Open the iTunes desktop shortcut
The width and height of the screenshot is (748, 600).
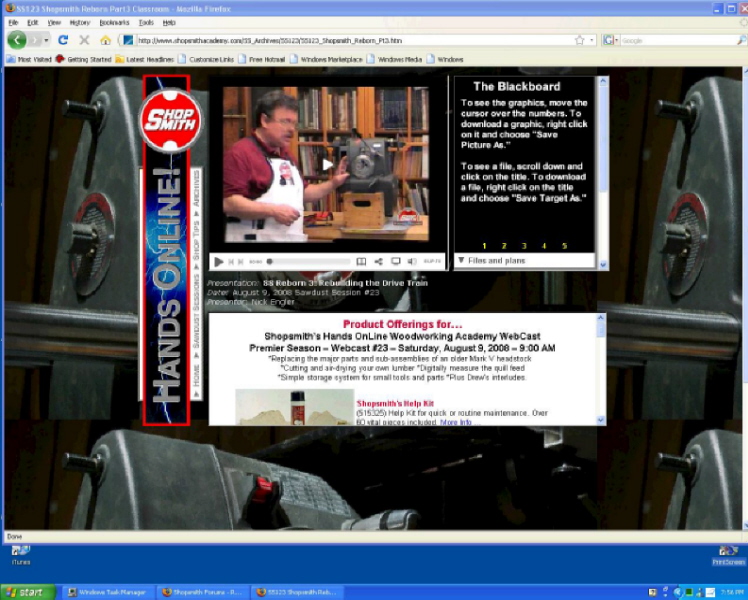[21, 555]
